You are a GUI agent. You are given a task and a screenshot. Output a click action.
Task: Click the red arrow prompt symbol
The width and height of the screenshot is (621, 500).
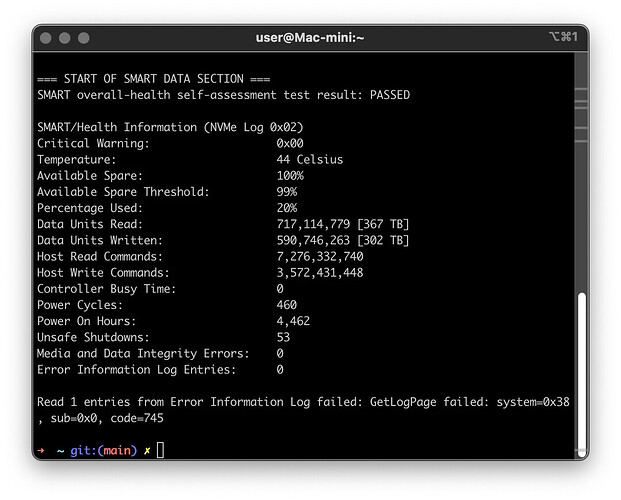(x=40, y=450)
